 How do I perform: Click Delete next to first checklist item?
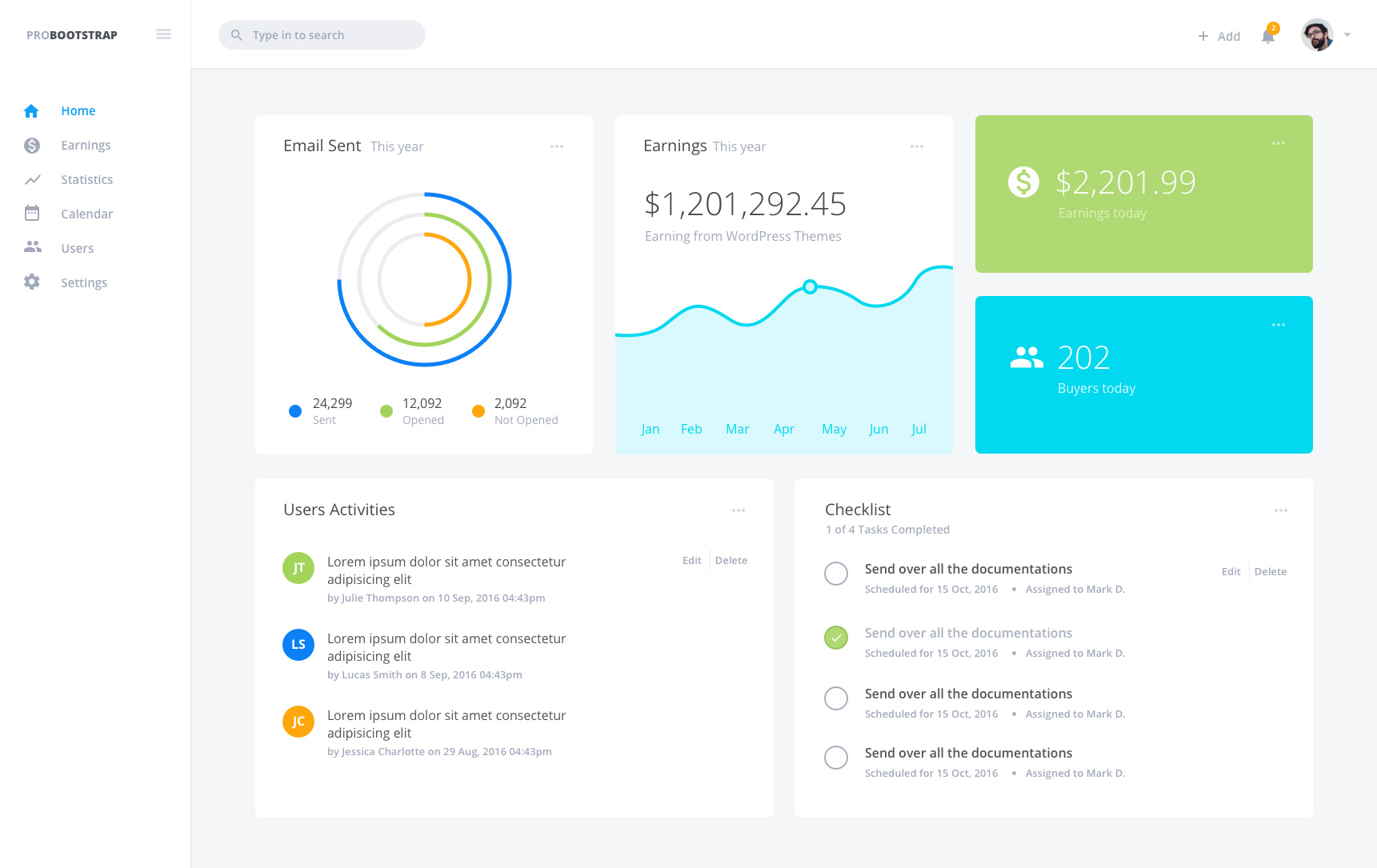click(x=1271, y=571)
